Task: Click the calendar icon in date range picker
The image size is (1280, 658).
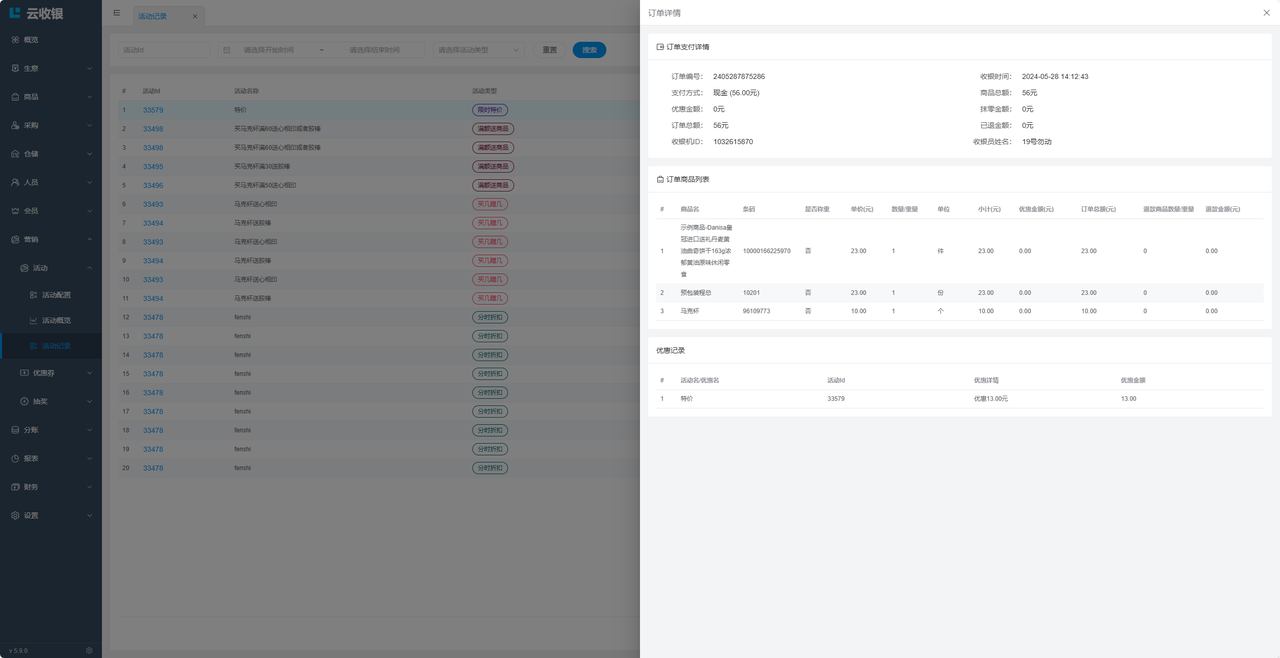Action: 227,50
